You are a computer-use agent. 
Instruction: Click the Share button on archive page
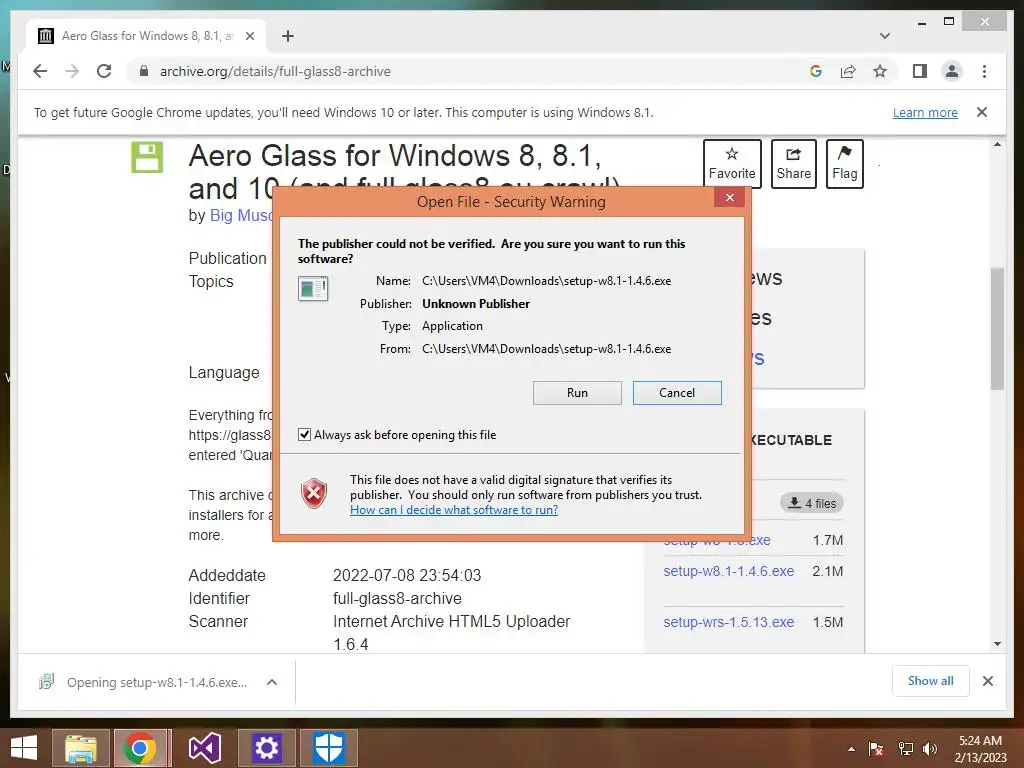coord(793,163)
